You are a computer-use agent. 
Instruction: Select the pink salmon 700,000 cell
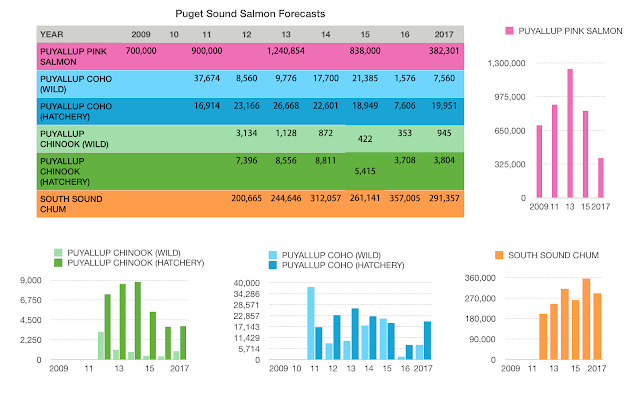point(141,51)
